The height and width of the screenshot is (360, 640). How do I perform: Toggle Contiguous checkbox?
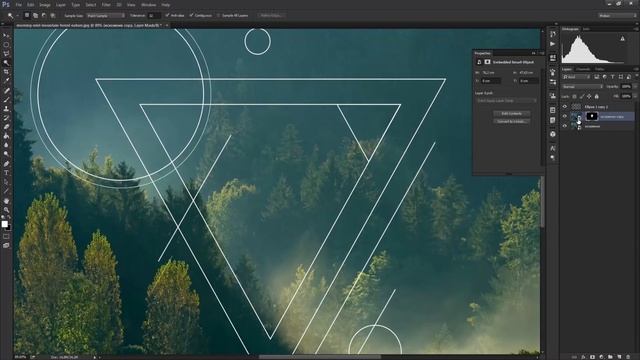[x=191, y=16]
